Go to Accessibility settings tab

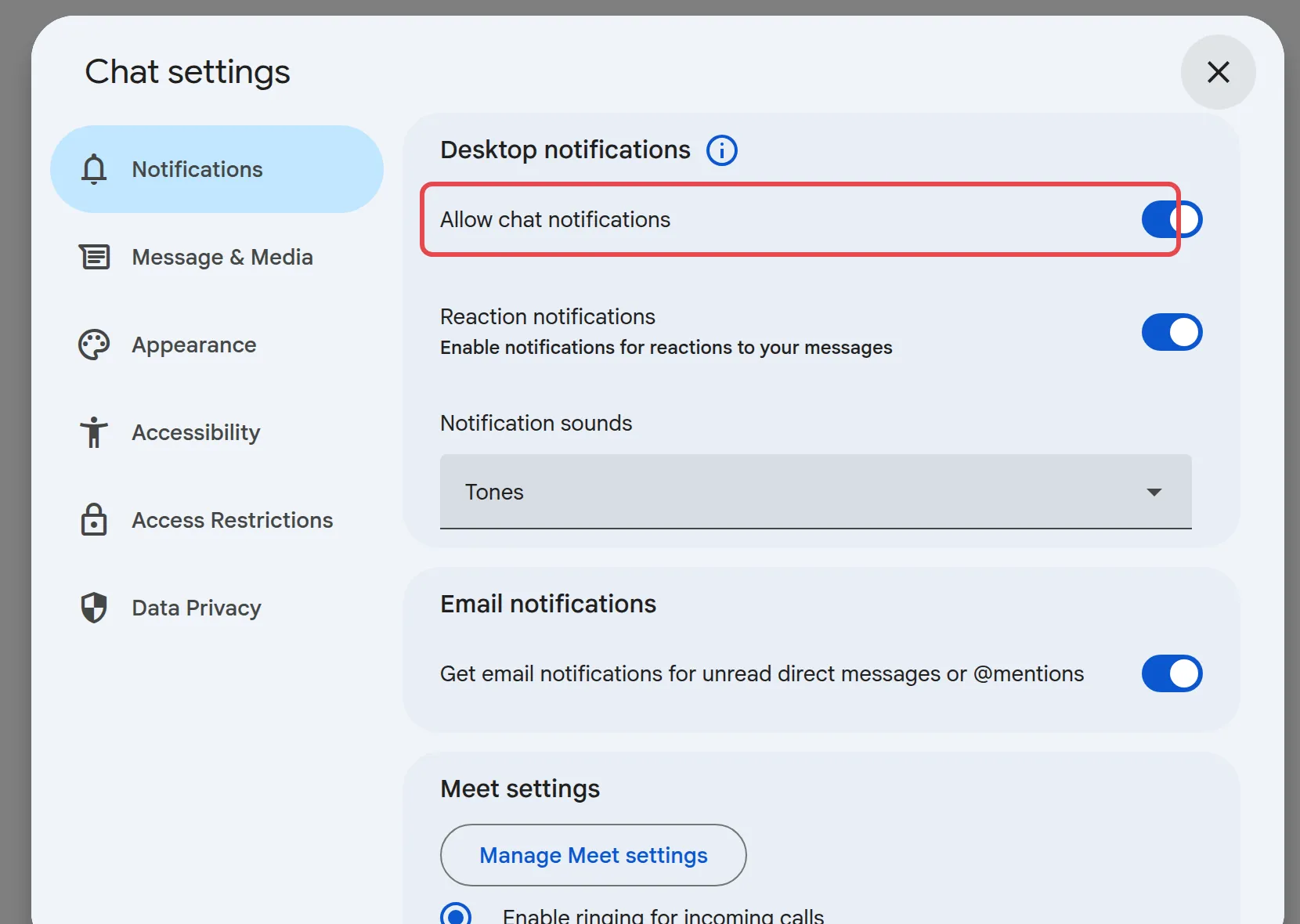(x=217, y=432)
